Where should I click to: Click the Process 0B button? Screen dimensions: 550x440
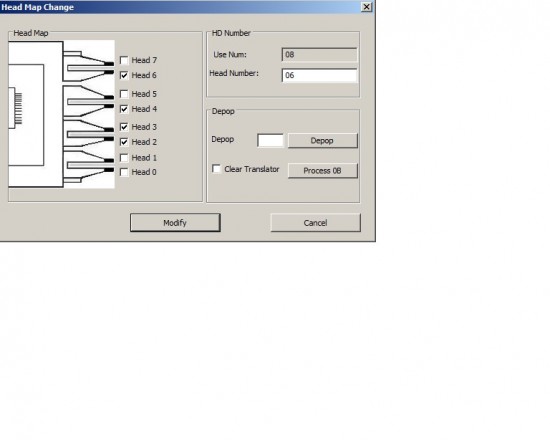[323, 171]
